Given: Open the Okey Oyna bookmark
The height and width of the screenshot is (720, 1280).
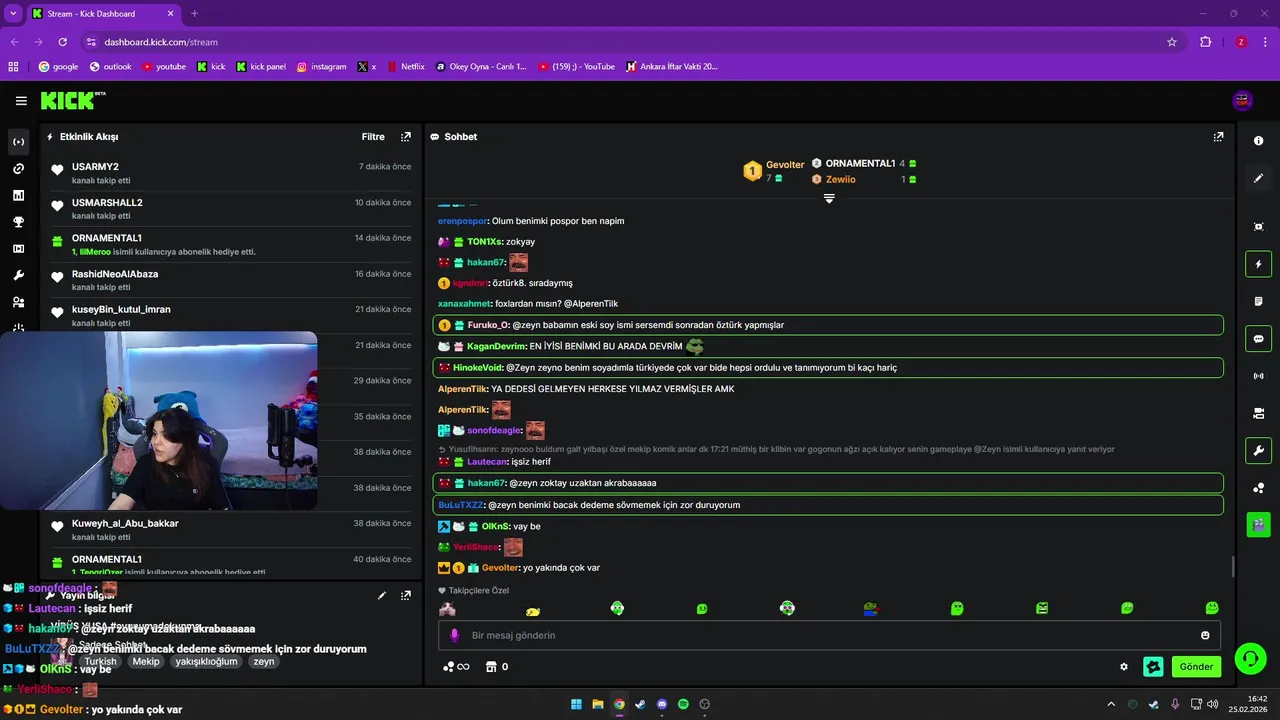Looking at the screenshot, I should pos(481,67).
